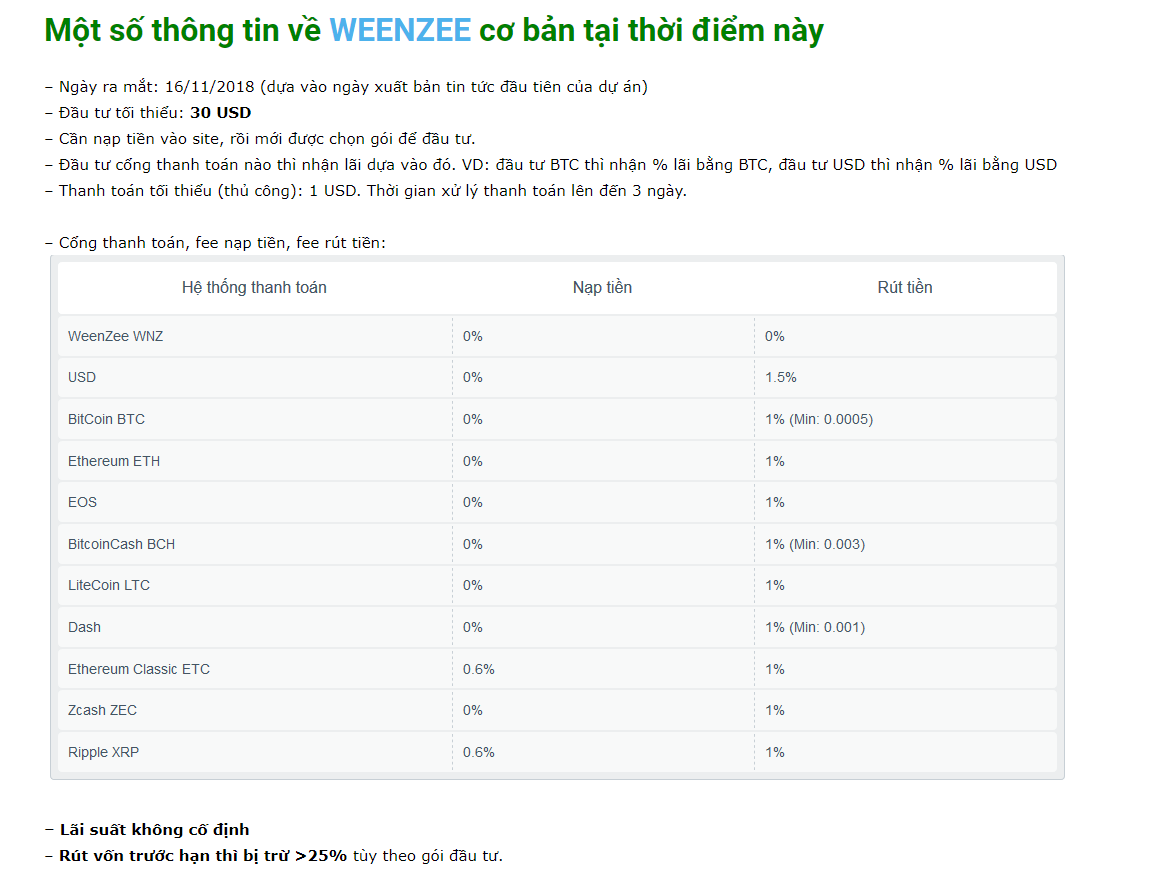
Task: Click the "1% (Min: 0.0005)" BTC withdrawal fee
Action: (819, 419)
